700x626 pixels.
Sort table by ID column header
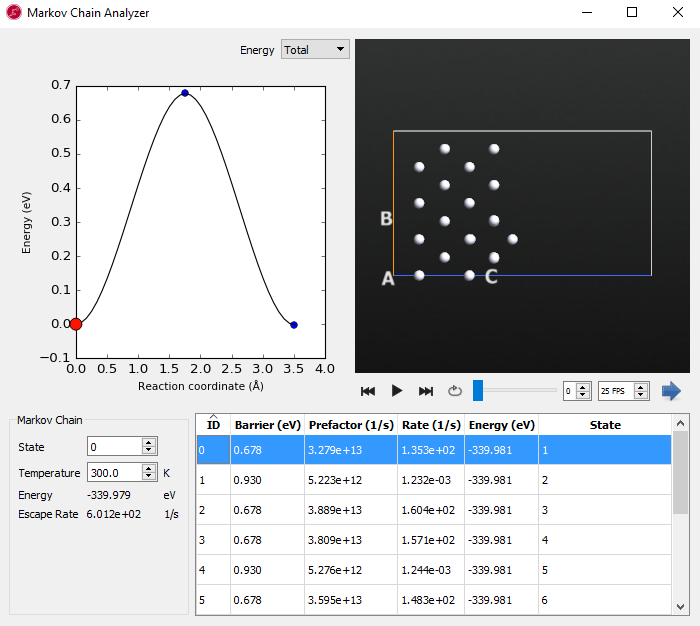tap(213, 425)
